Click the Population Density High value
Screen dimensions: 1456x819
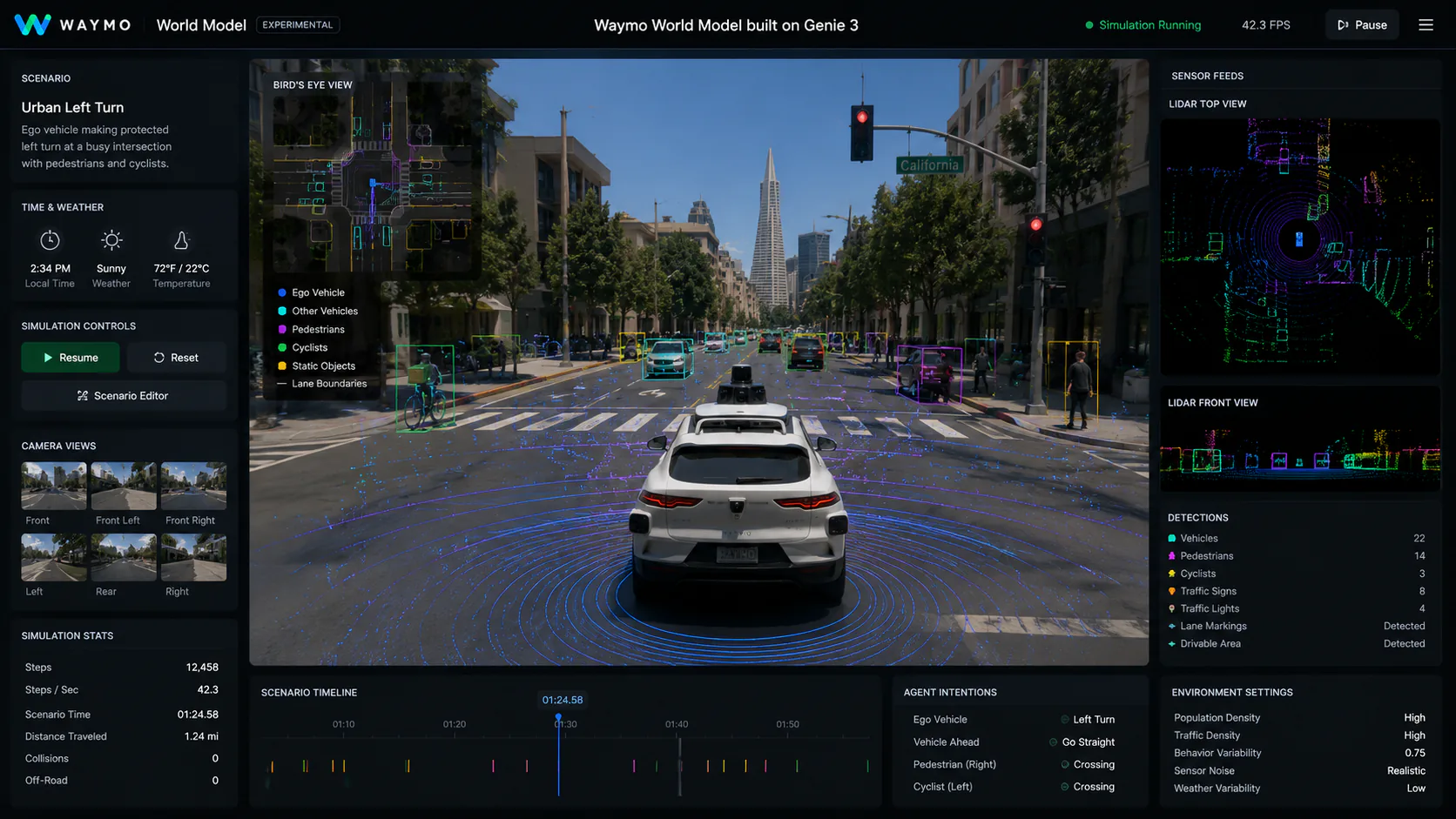(x=1414, y=718)
